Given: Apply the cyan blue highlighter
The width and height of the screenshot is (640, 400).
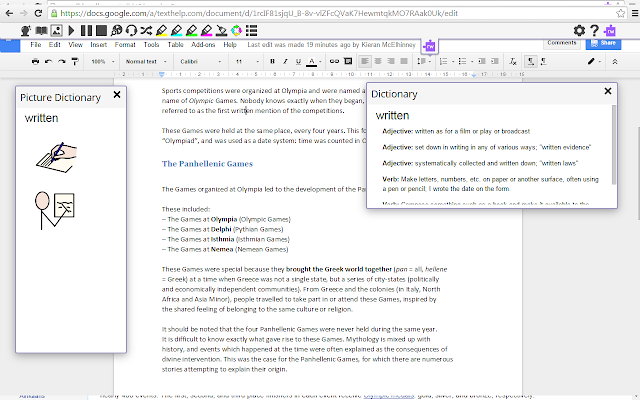Looking at the screenshot, I should [x=177, y=31].
